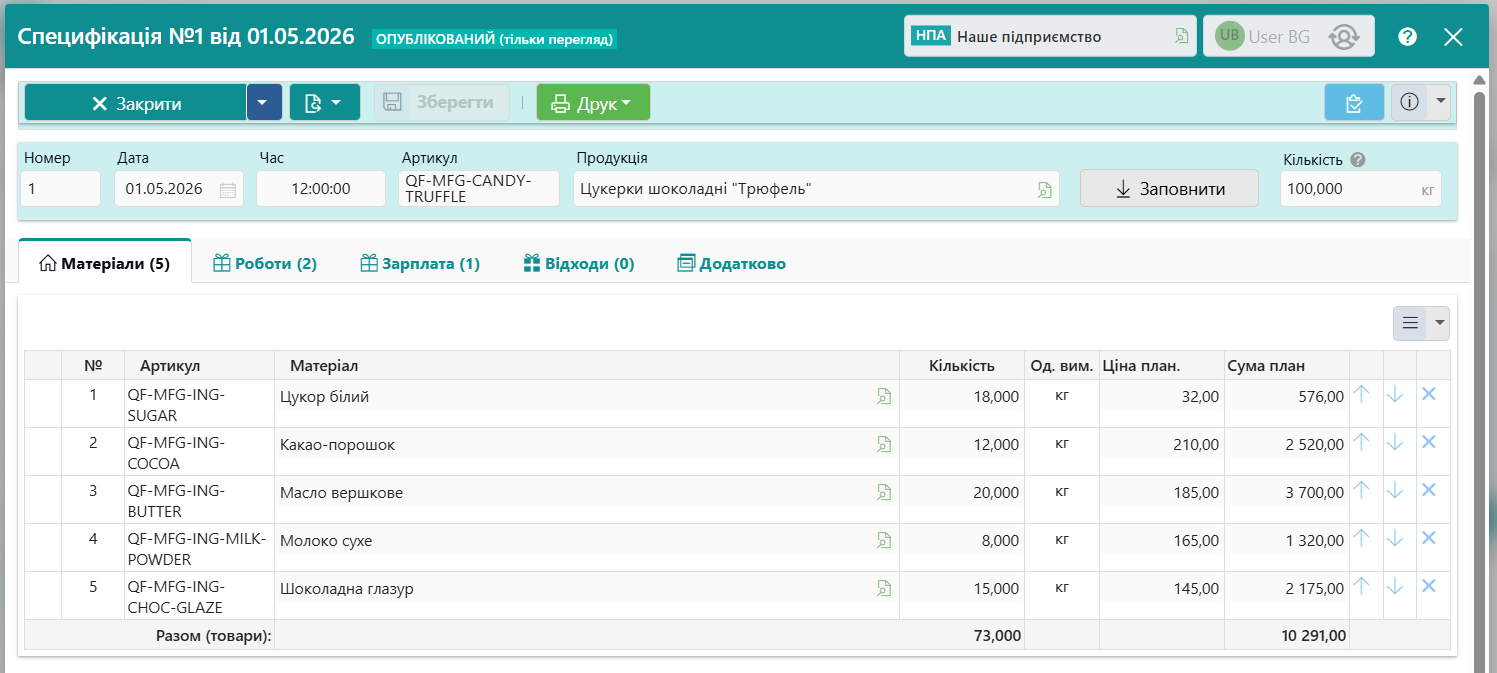
Task: Switch to the Роботи (2) tab
Action: [x=265, y=264]
